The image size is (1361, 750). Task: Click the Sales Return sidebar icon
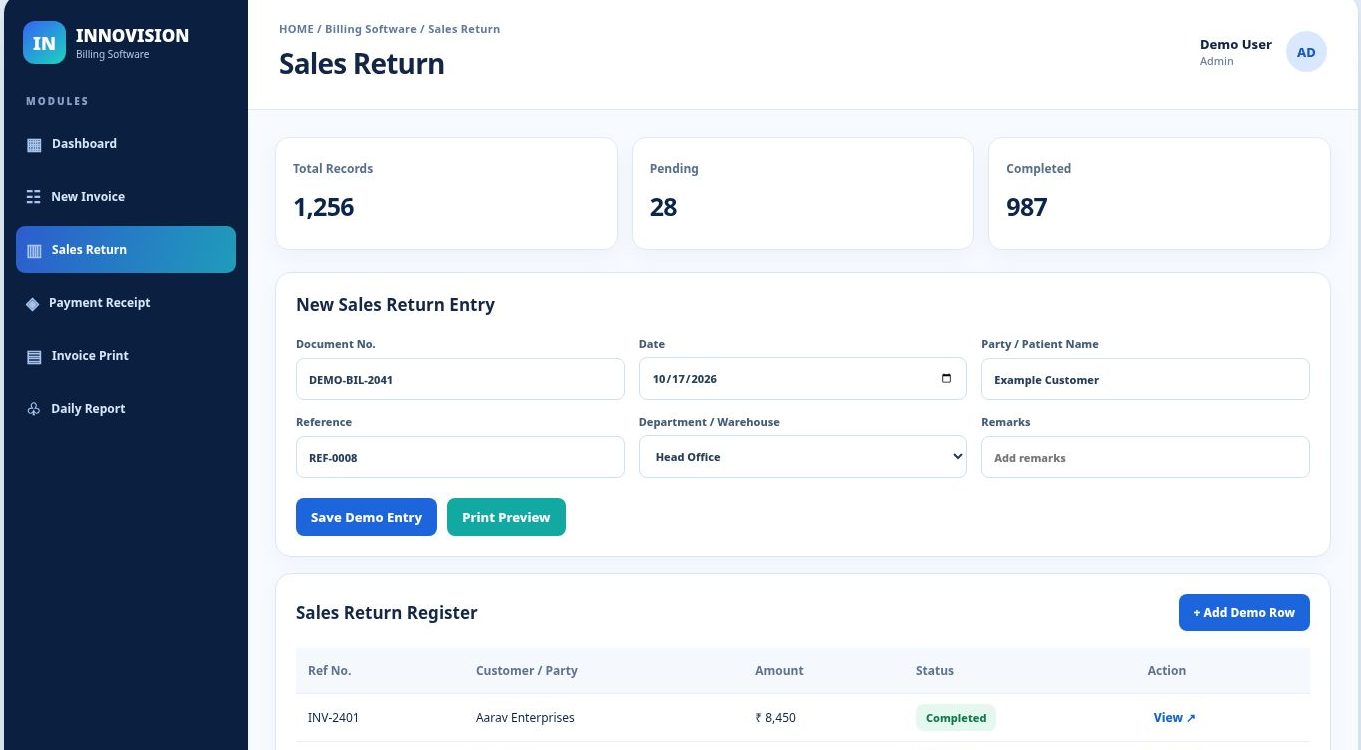click(x=34, y=250)
